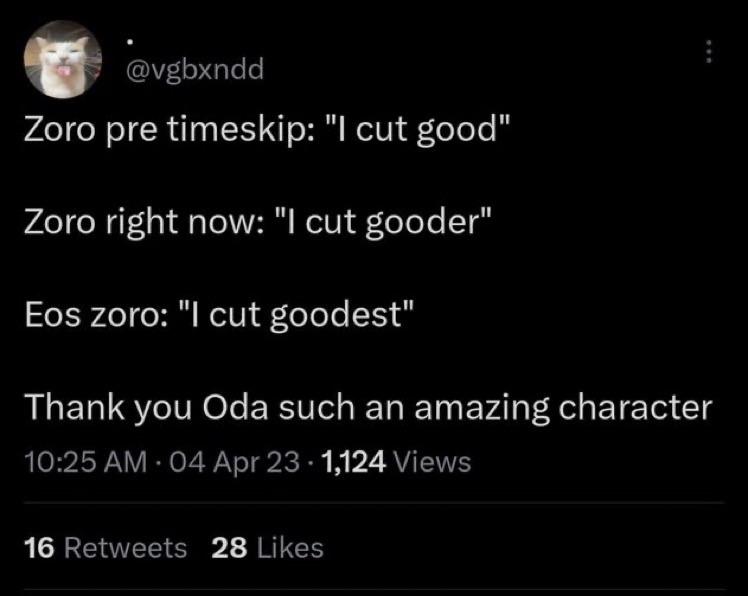Click the word 'goodest' in tweet
This screenshot has width=748, height=596.
point(337,316)
